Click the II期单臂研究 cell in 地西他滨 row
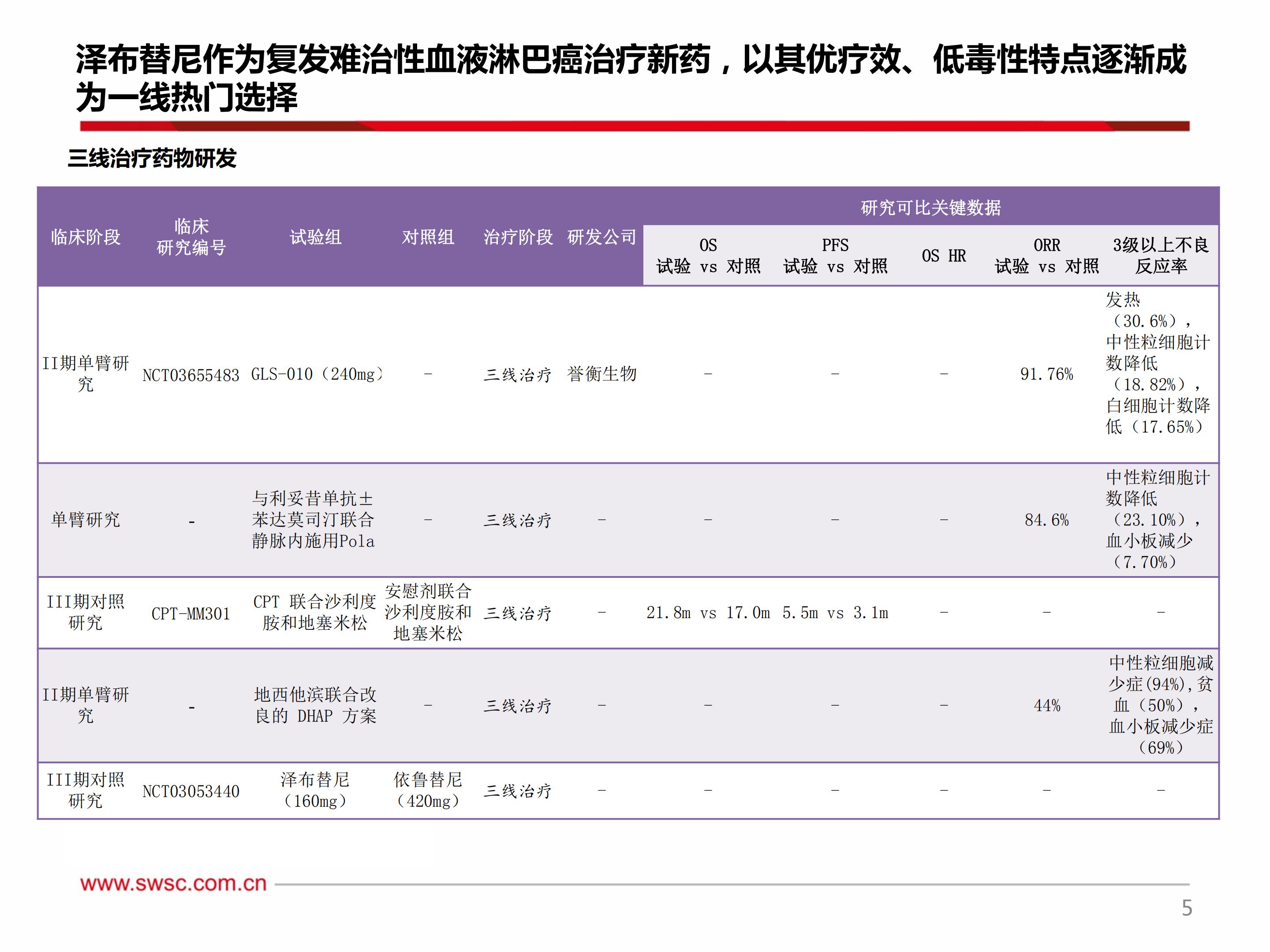 [86, 706]
